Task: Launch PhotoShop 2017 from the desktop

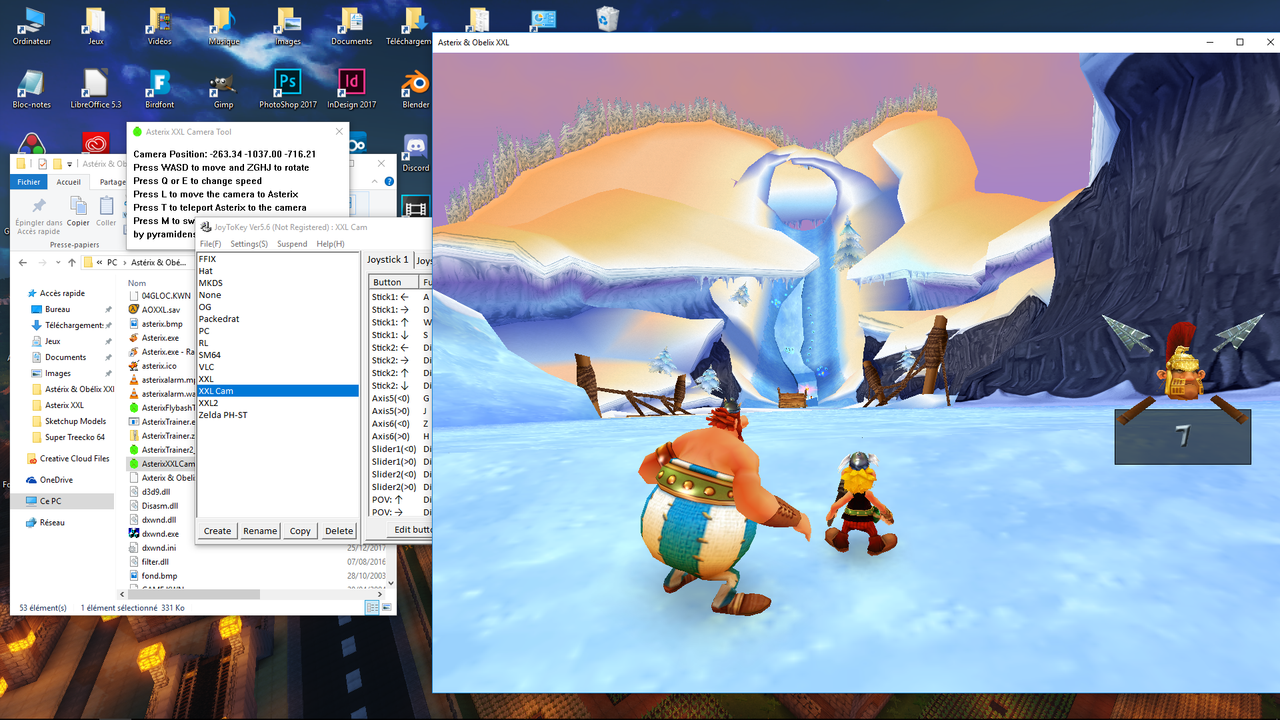Action: [288, 90]
